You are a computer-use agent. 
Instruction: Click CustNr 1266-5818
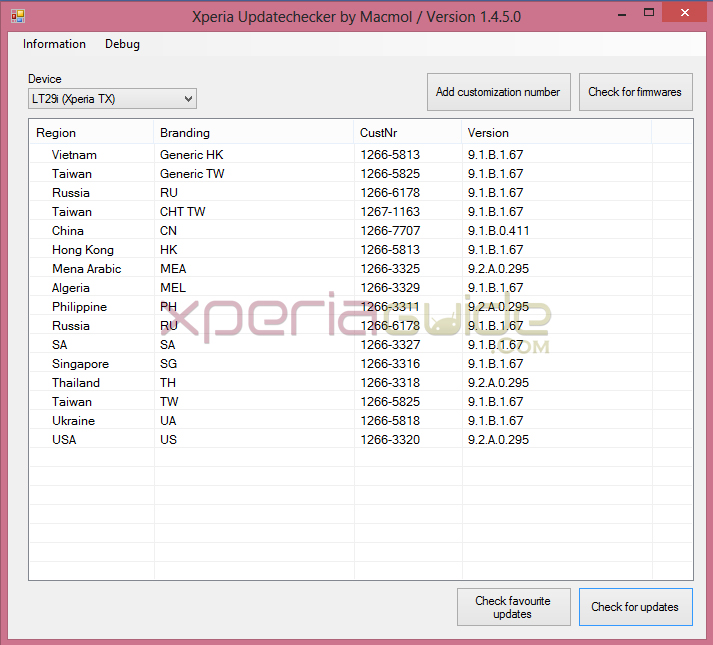tap(390, 421)
